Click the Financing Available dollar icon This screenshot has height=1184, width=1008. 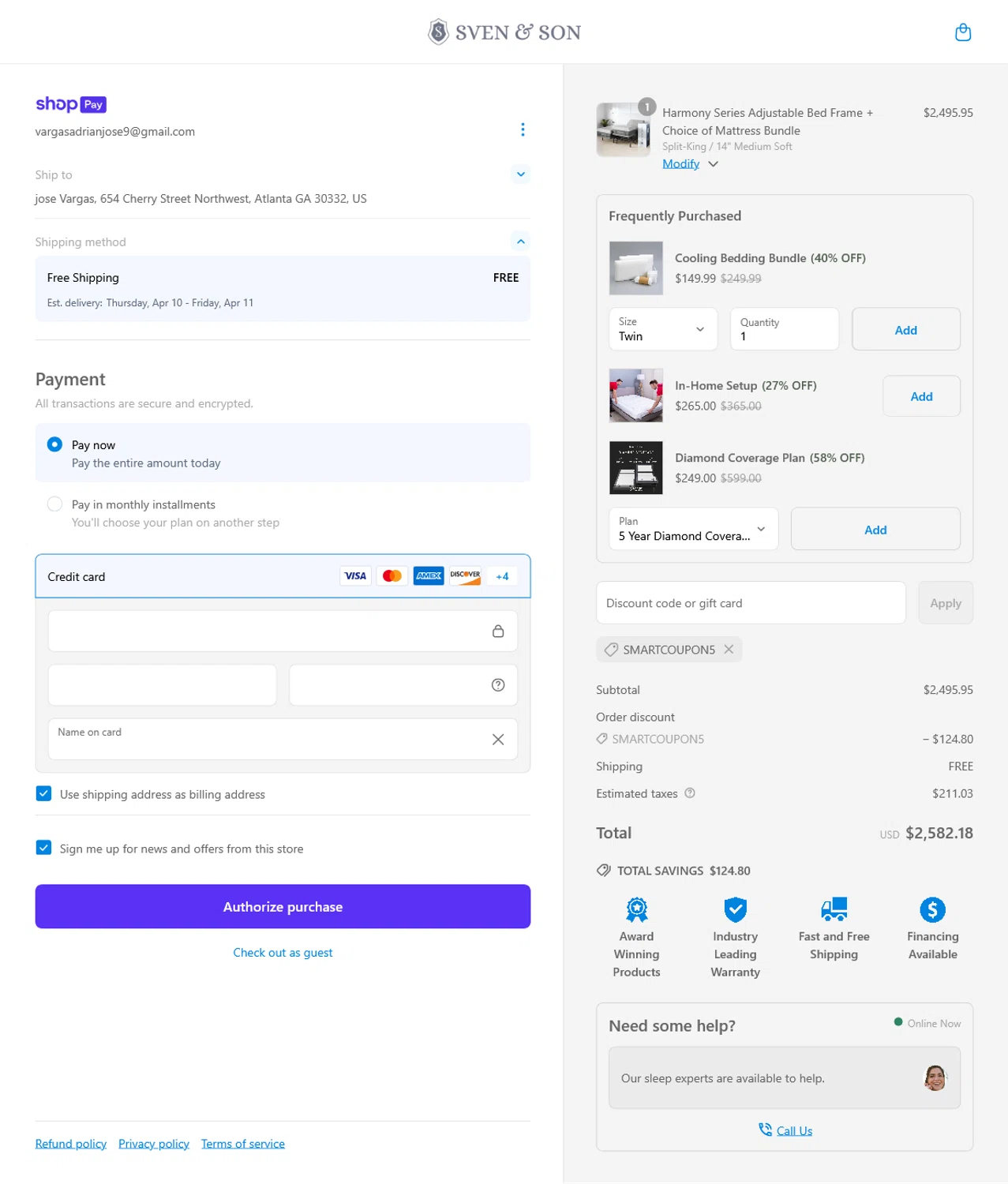tap(933, 909)
